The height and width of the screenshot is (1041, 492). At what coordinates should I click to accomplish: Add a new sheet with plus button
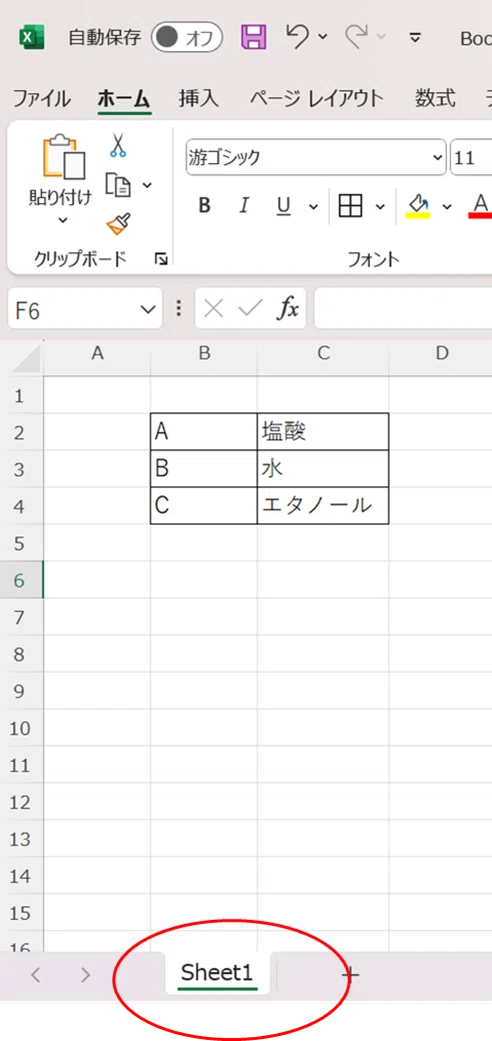click(x=351, y=974)
